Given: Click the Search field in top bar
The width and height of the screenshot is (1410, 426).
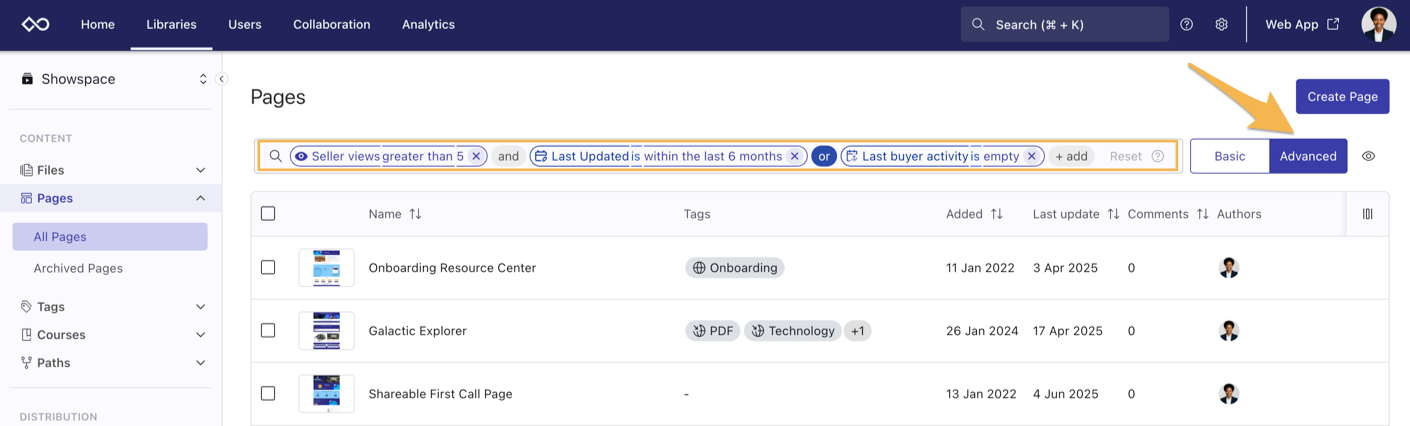Looking at the screenshot, I should 1064,24.
